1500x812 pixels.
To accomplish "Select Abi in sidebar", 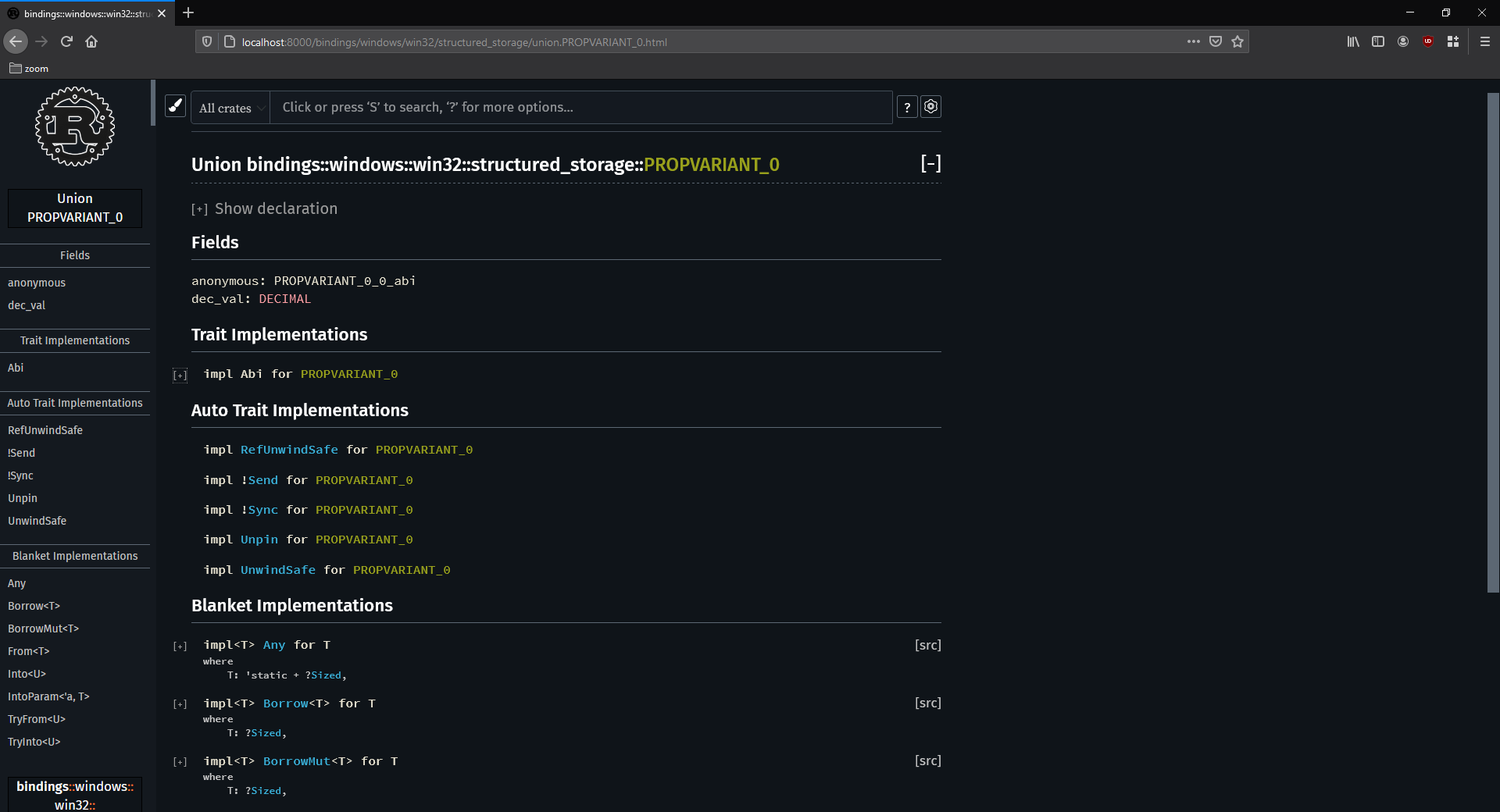I will pyautogui.click(x=16, y=368).
